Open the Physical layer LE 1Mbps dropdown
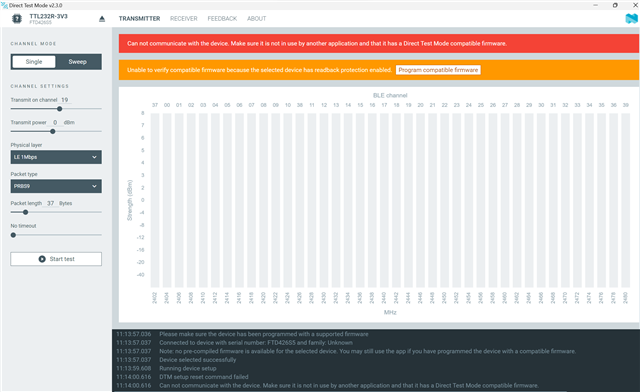The image size is (640, 392). coord(56,157)
